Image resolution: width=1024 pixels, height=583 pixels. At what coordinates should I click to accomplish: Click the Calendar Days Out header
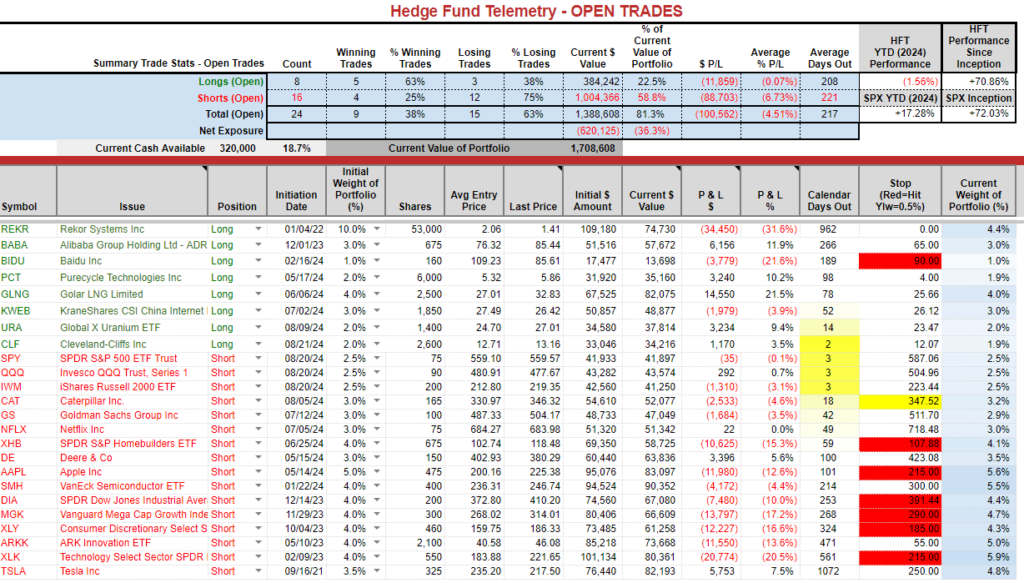tap(829, 191)
